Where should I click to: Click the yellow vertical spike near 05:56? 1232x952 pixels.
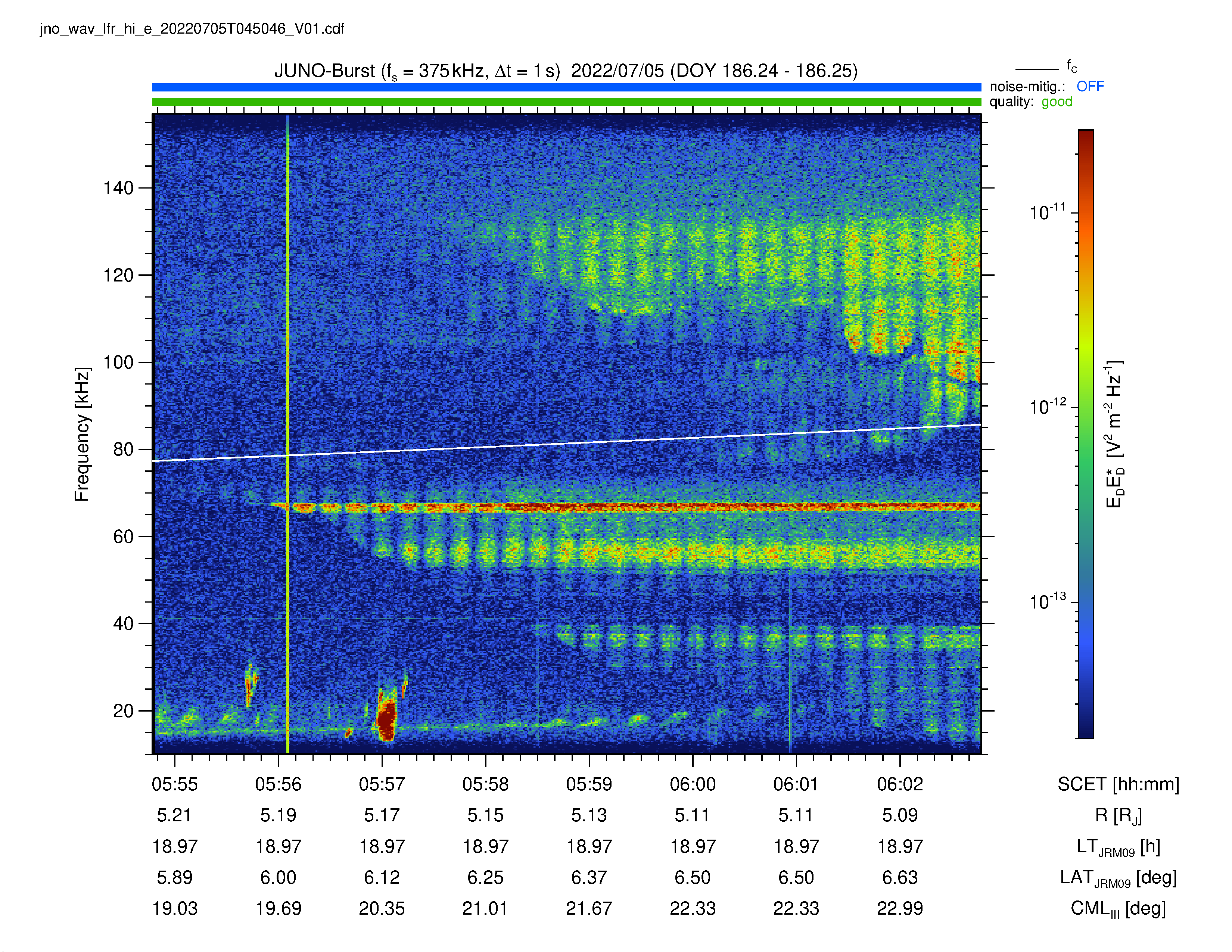coord(287,434)
